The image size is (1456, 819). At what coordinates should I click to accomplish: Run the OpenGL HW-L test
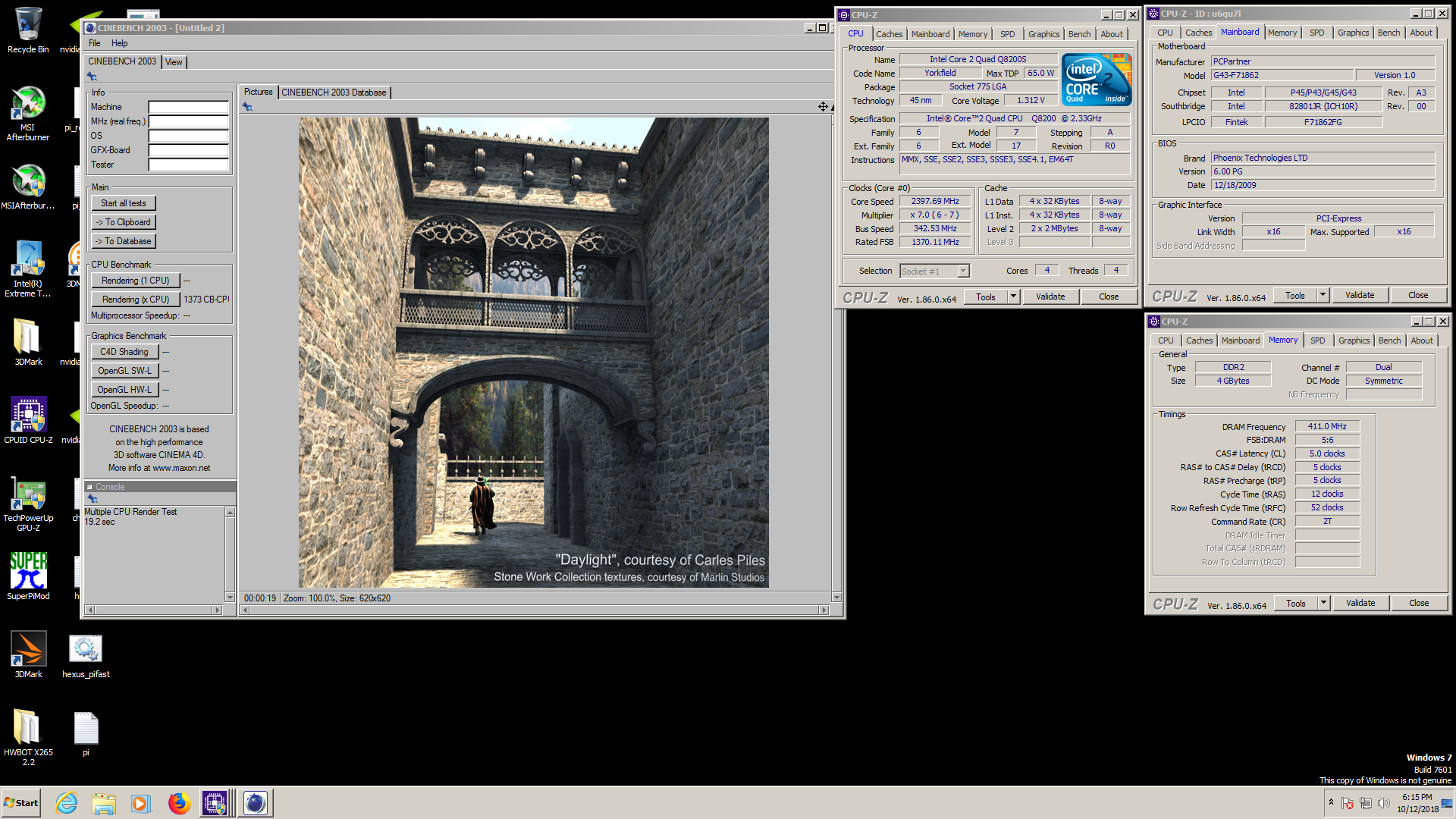(125, 390)
